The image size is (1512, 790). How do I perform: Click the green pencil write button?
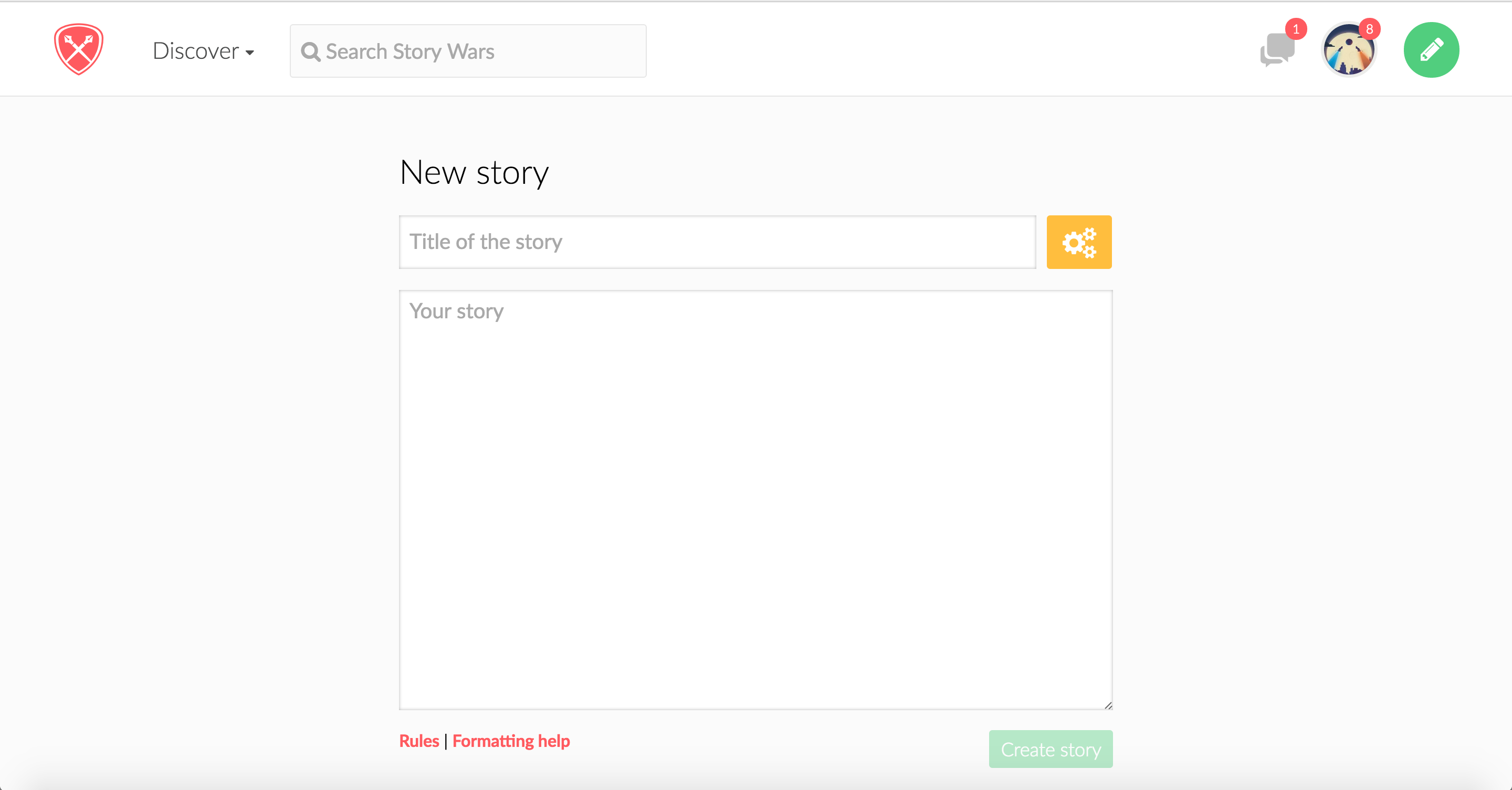[x=1431, y=50]
